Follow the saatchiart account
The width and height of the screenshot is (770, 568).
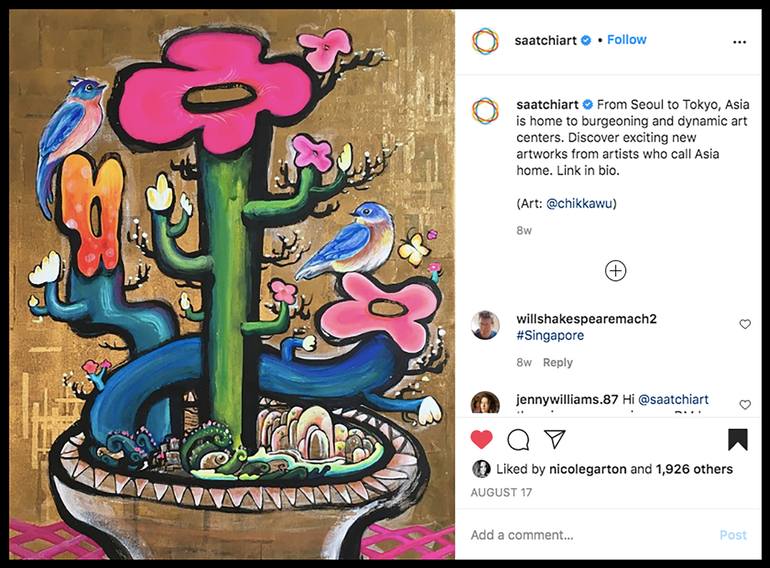(627, 40)
